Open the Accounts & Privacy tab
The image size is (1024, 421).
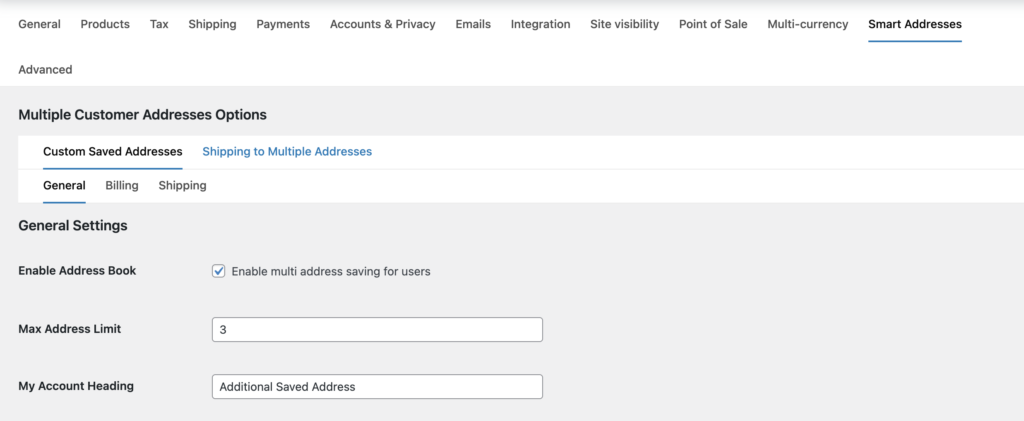click(x=382, y=24)
